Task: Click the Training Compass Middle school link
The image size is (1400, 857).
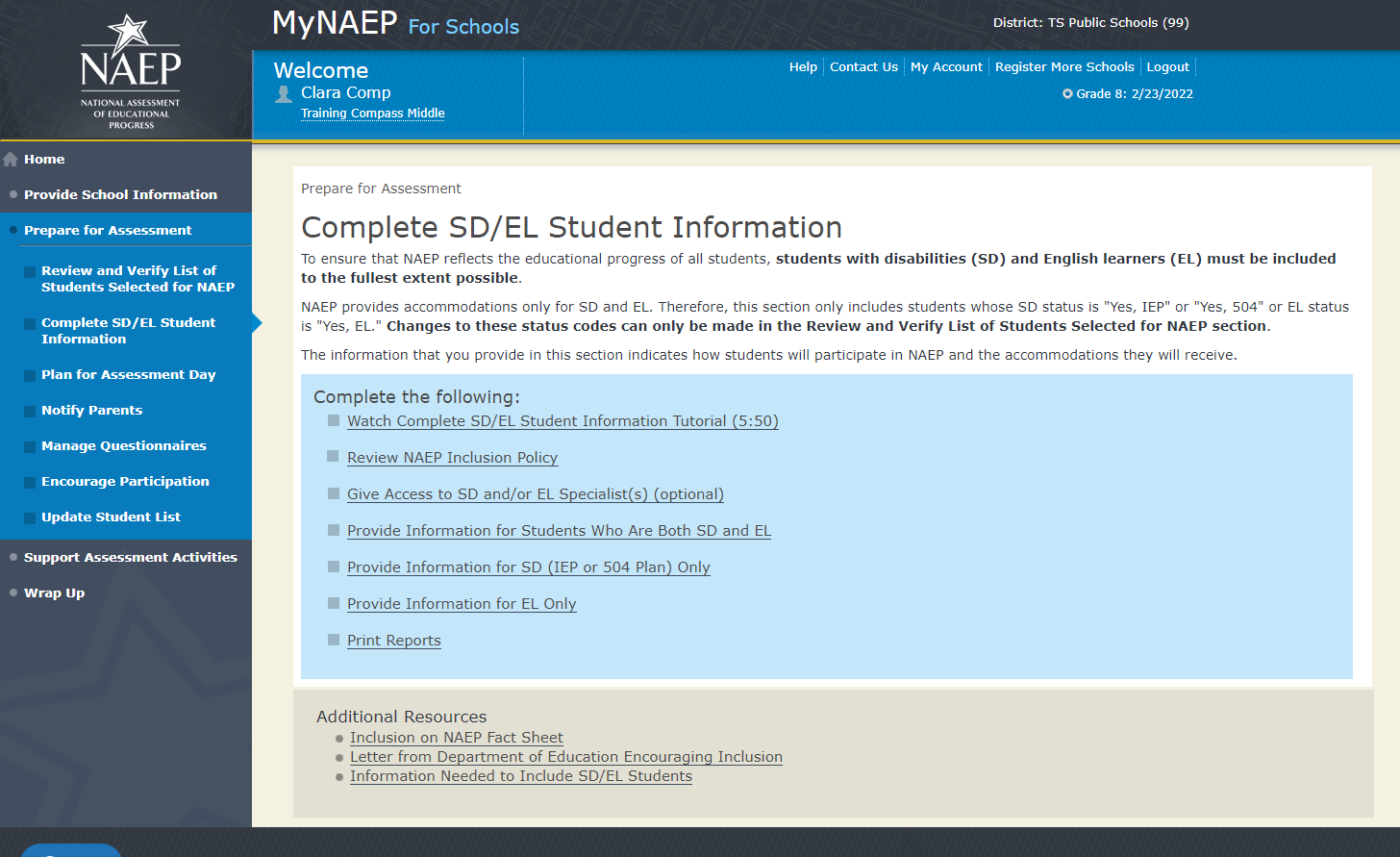Action: [x=373, y=113]
